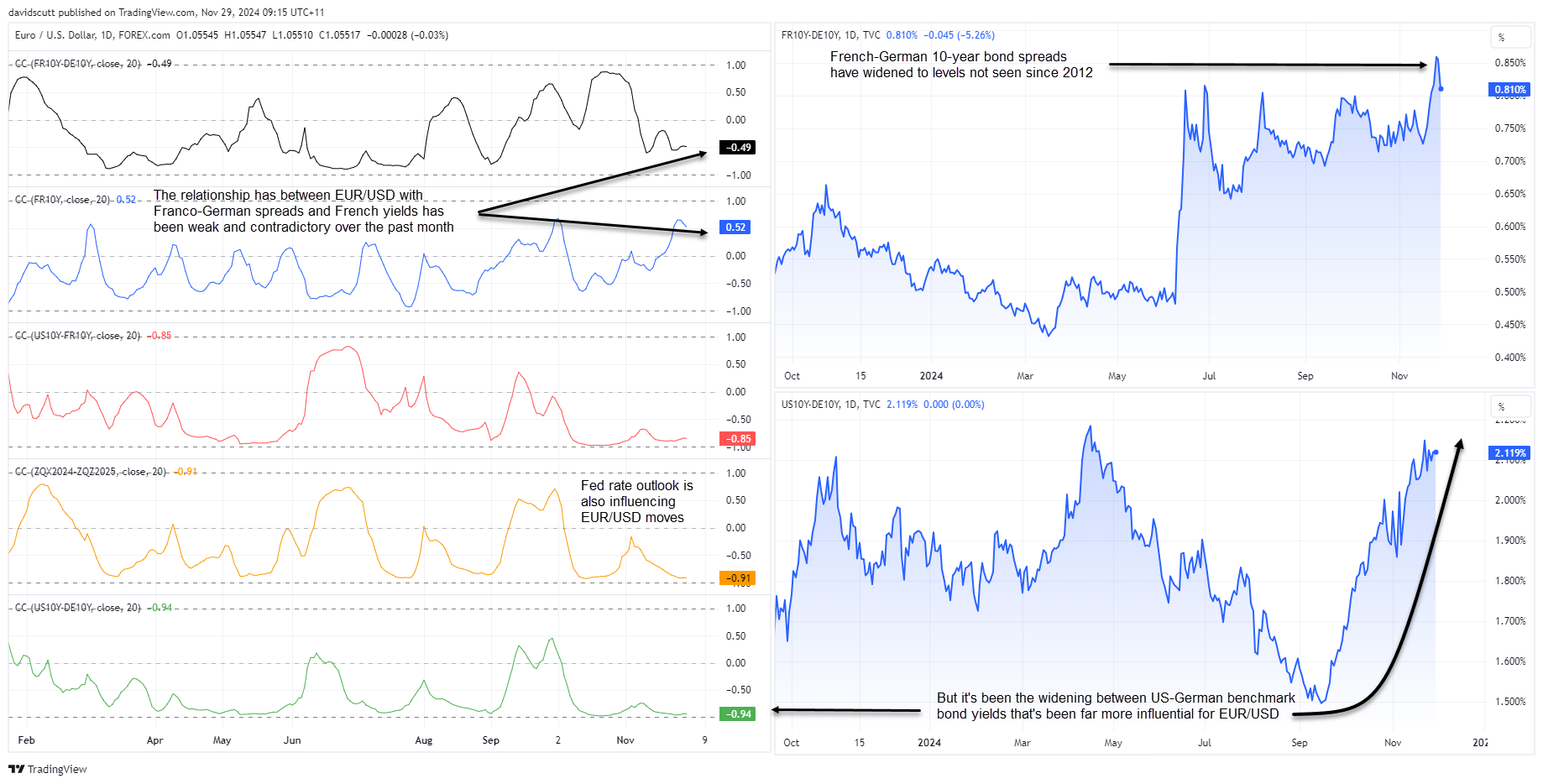Image resolution: width=1543 pixels, height=784 pixels.
Task: Click '2024' on the FR10Y-DE10Y time axis
Action: (x=931, y=376)
